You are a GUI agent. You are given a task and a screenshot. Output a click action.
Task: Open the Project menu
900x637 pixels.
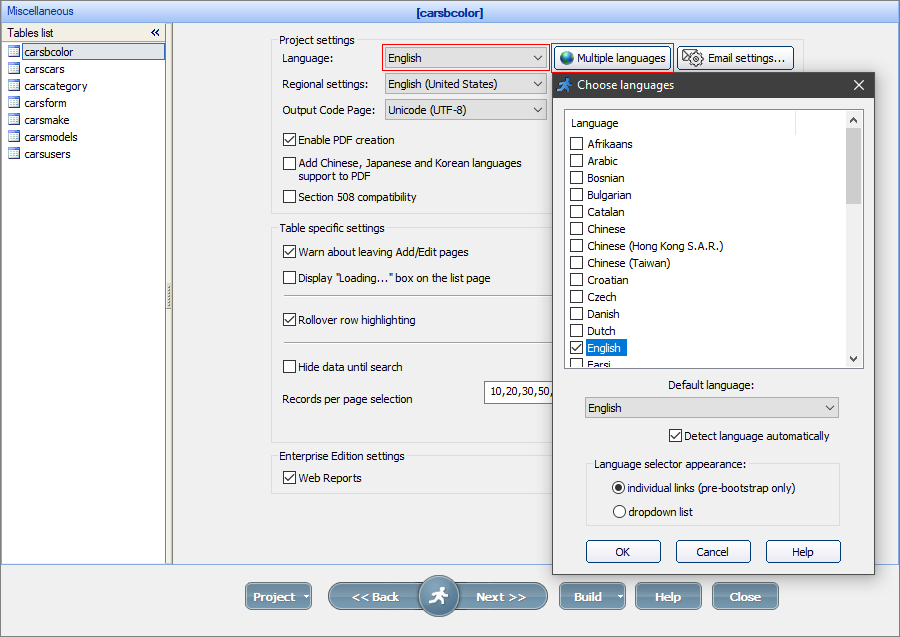(278, 596)
